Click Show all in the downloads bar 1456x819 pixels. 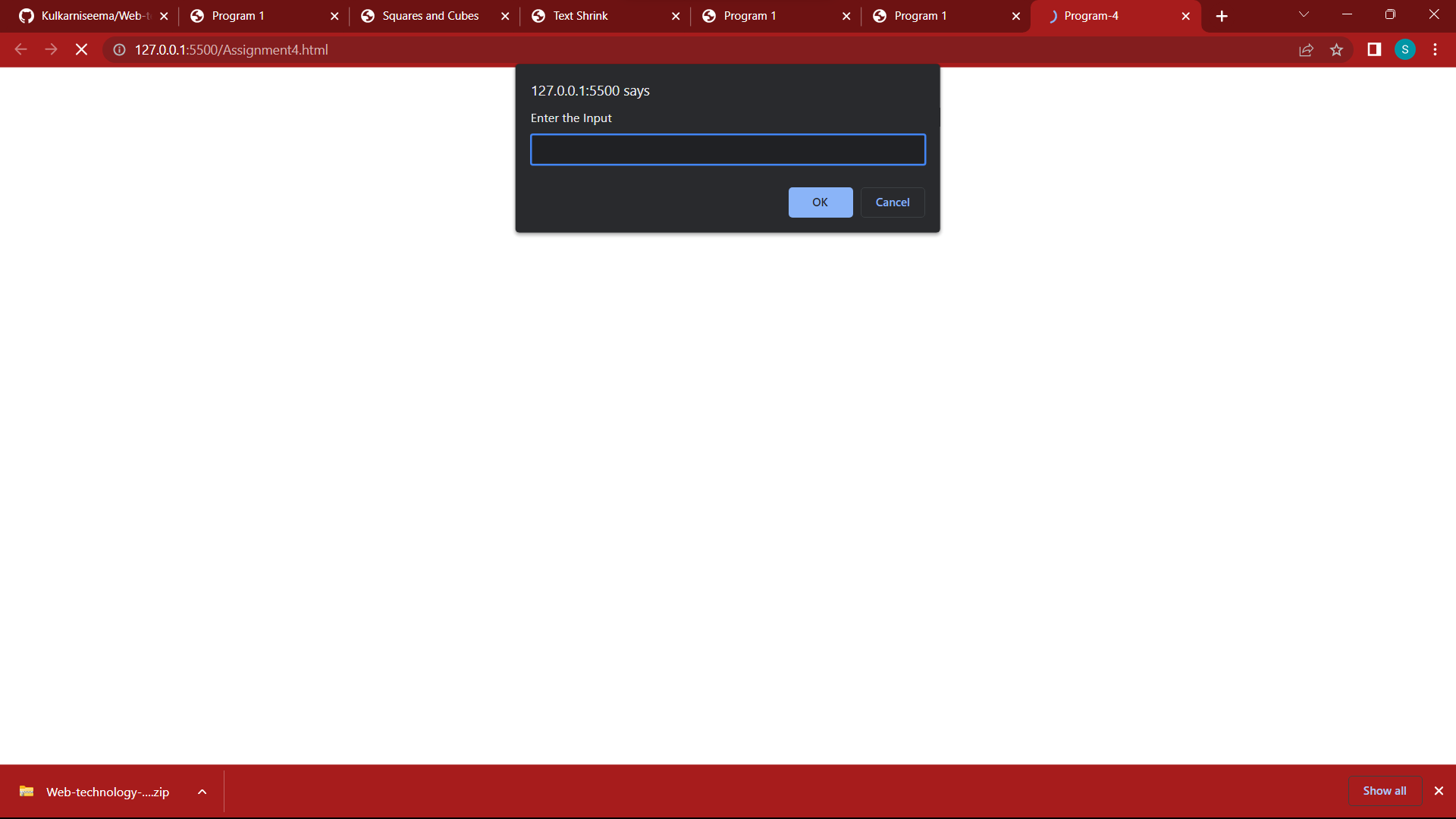tap(1384, 790)
